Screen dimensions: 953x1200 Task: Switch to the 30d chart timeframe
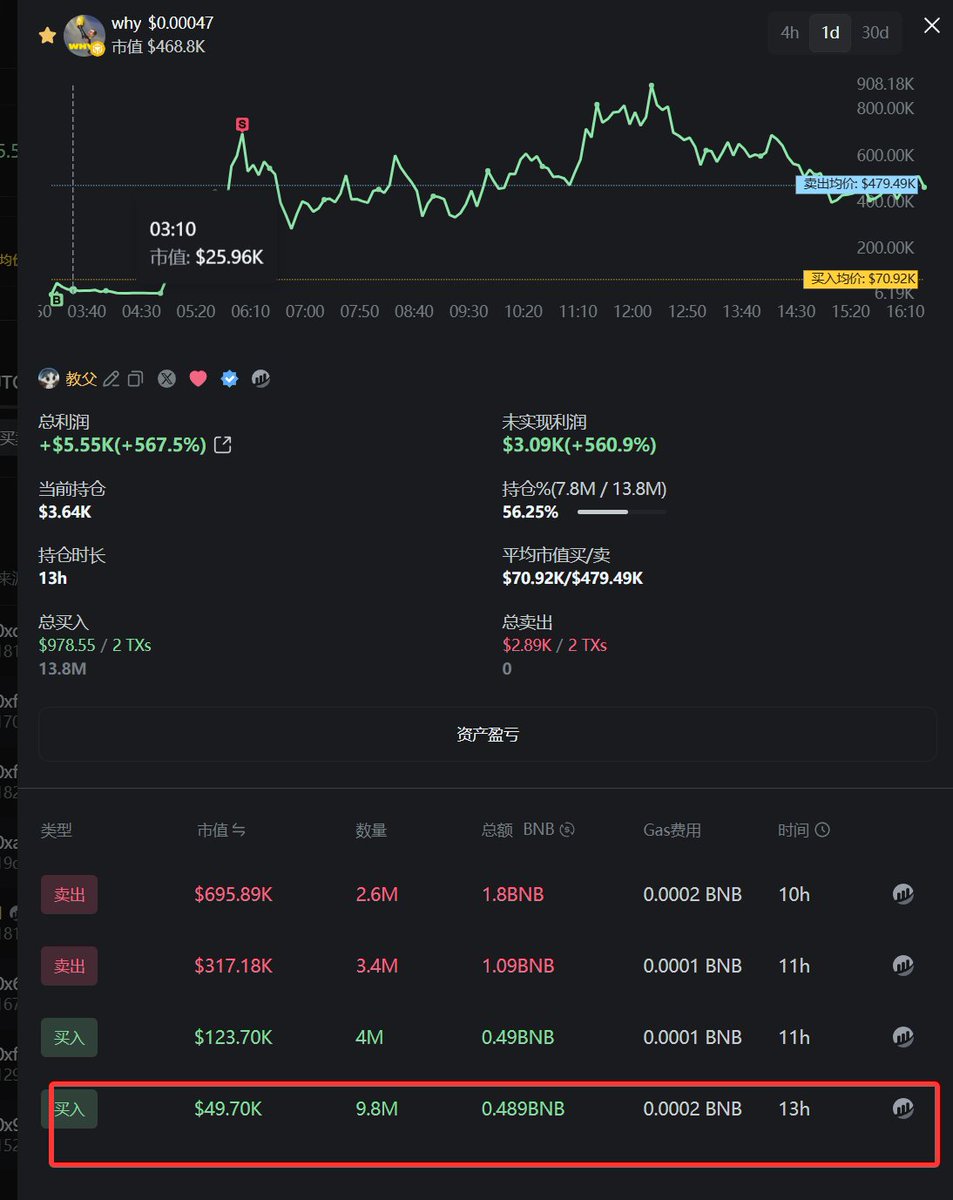click(x=875, y=32)
